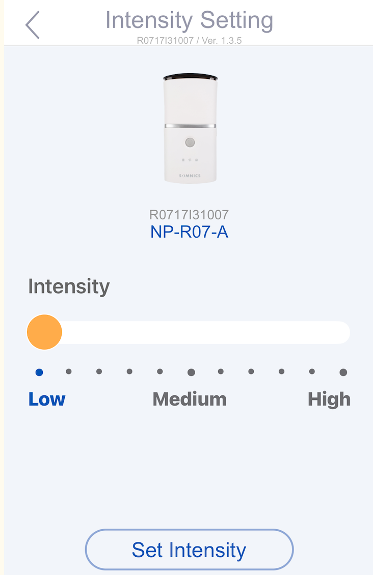This screenshot has width=374, height=576.
Task: Click the NP-R07-A device name
Action: (189, 232)
